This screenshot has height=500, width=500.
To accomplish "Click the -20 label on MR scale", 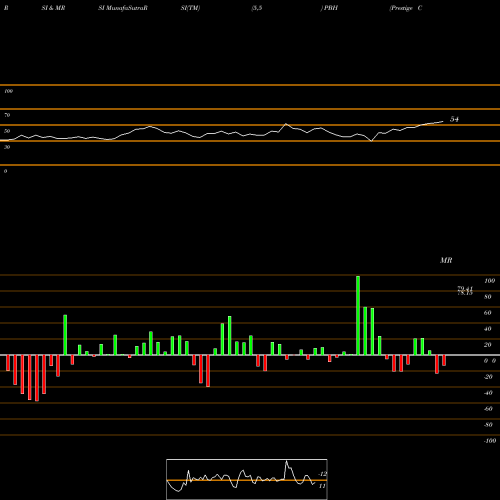I will pos(488,377).
